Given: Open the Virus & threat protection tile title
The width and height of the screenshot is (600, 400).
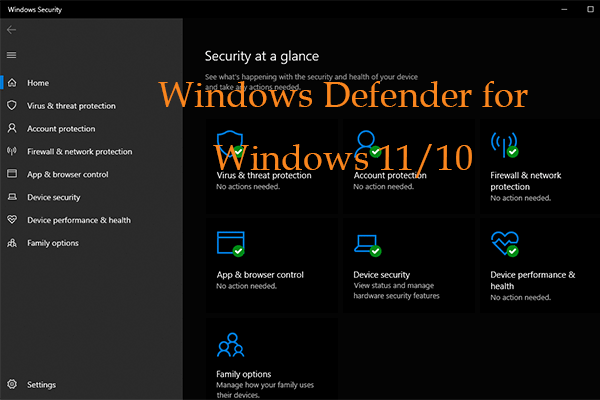Looking at the screenshot, I should click(x=264, y=175).
